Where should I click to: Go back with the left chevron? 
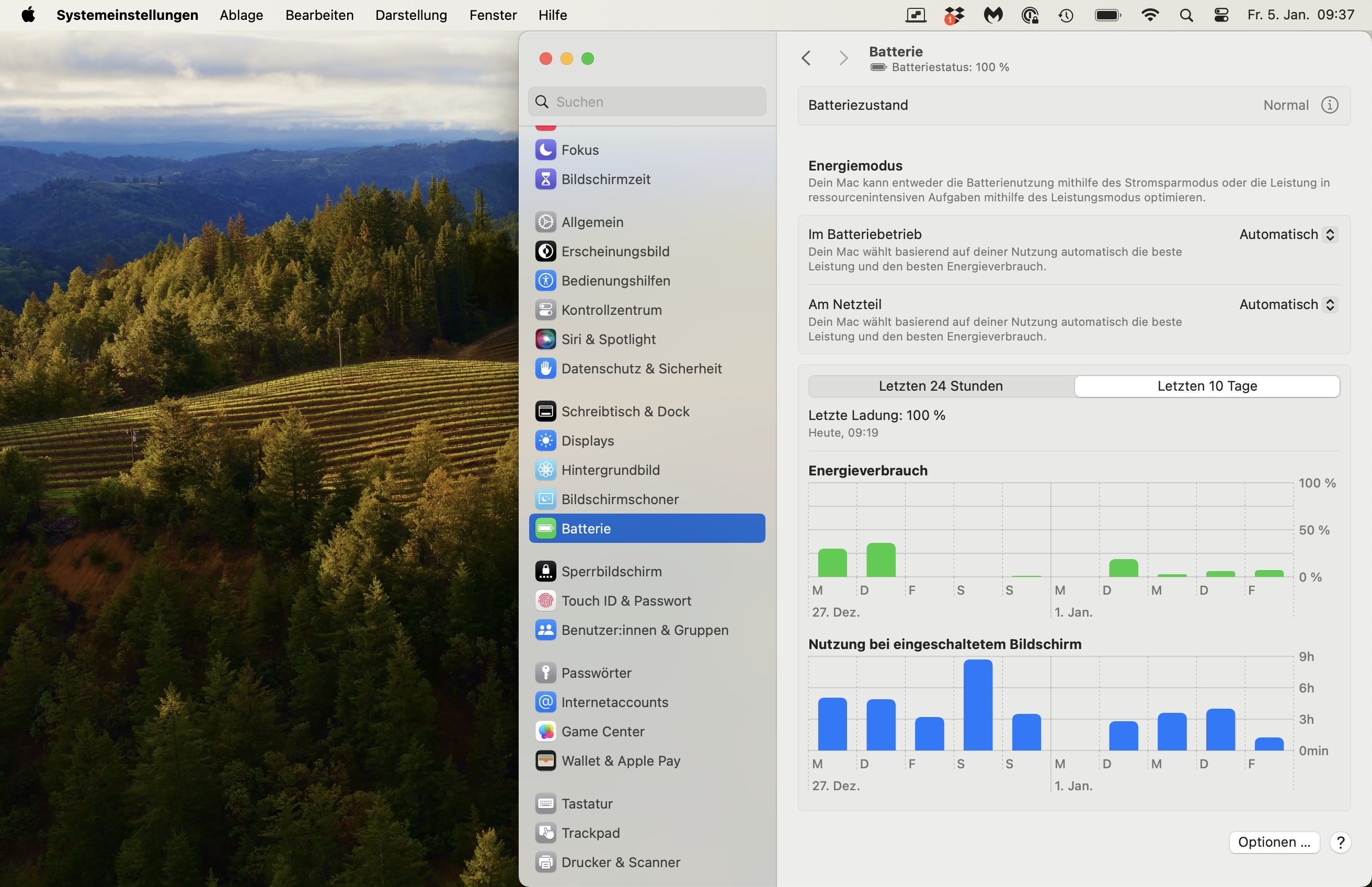click(x=806, y=58)
